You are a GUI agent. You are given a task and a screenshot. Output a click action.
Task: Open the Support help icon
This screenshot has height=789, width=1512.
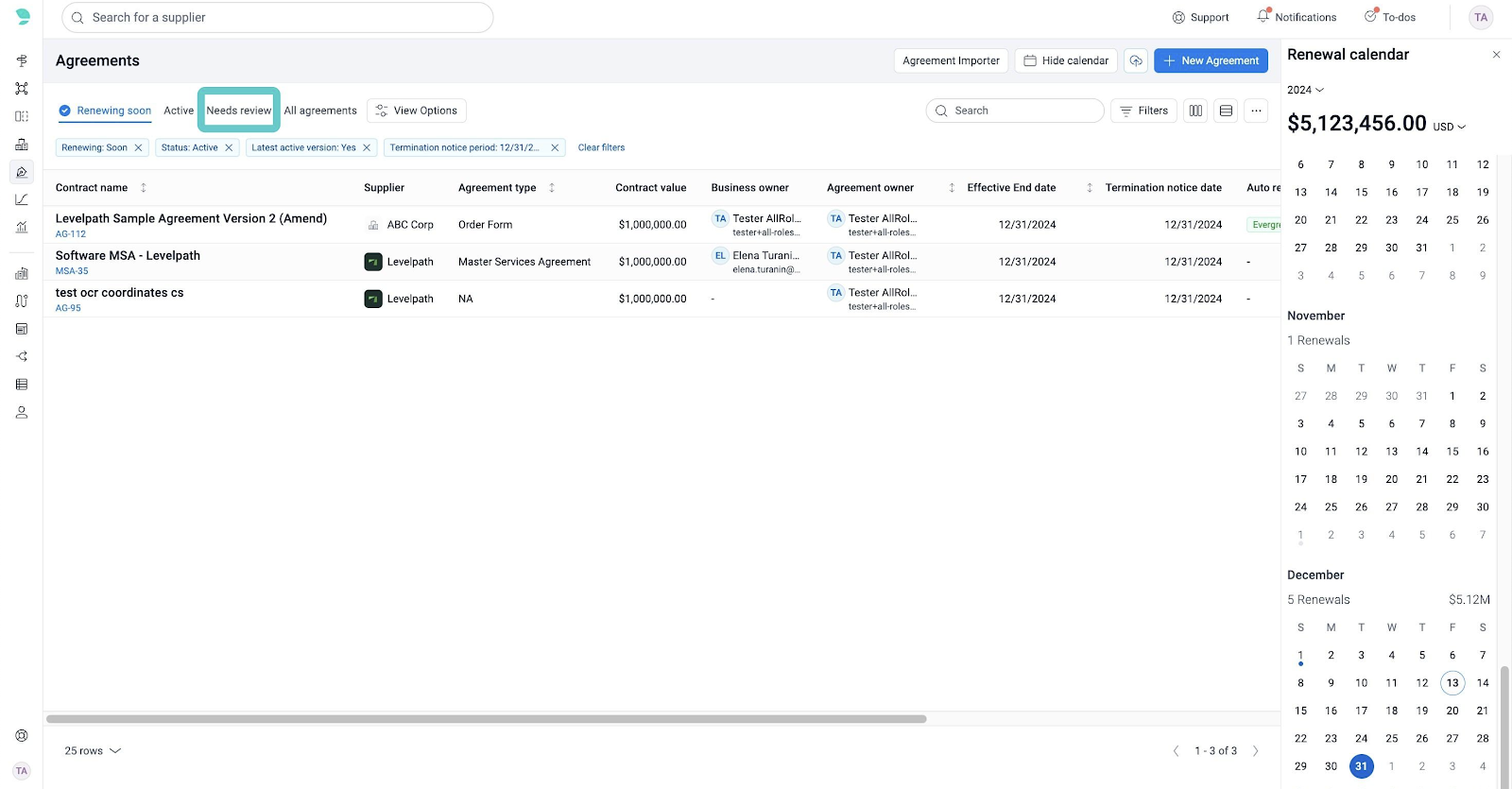click(x=1178, y=17)
